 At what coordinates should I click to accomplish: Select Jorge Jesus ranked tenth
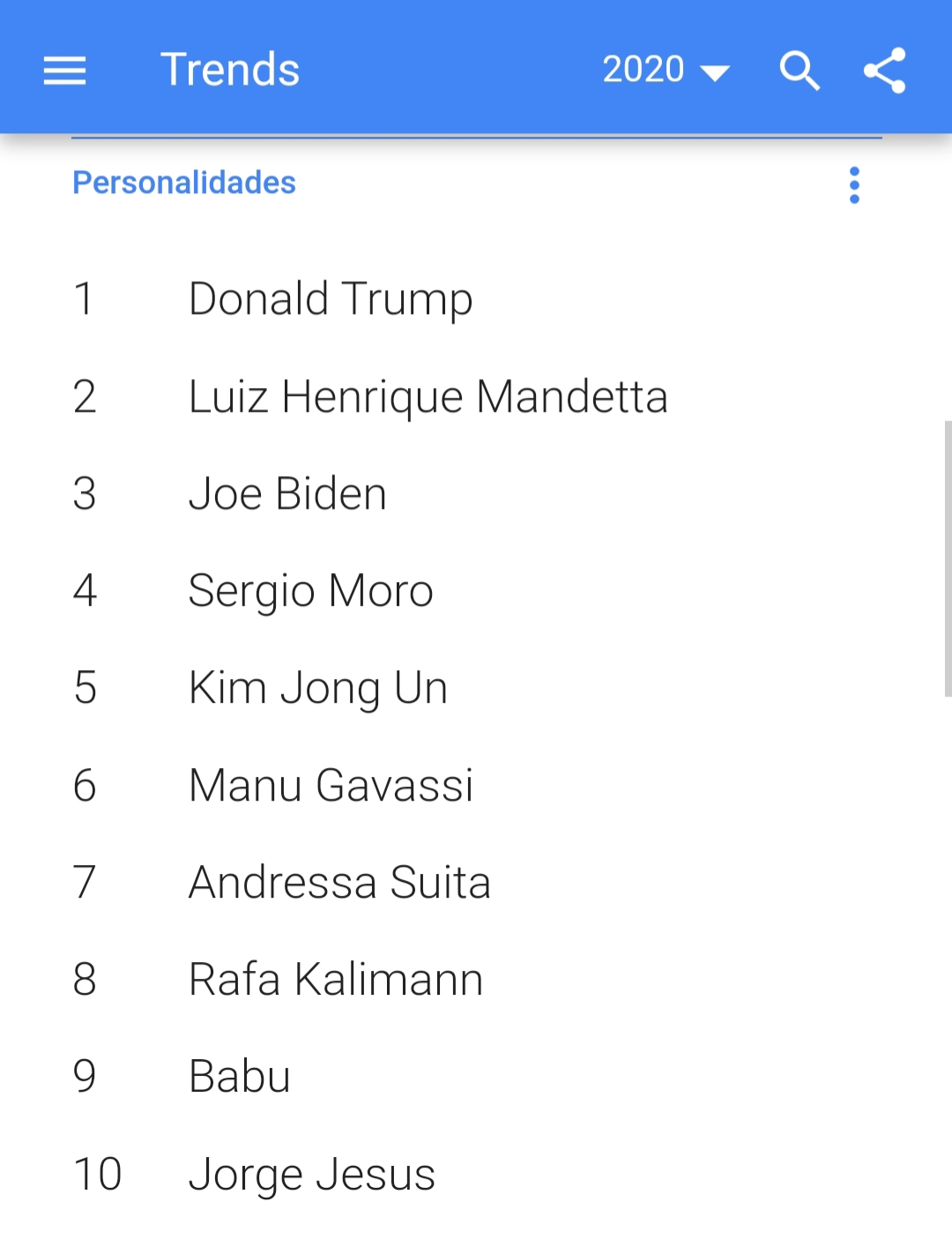coord(312,1175)
